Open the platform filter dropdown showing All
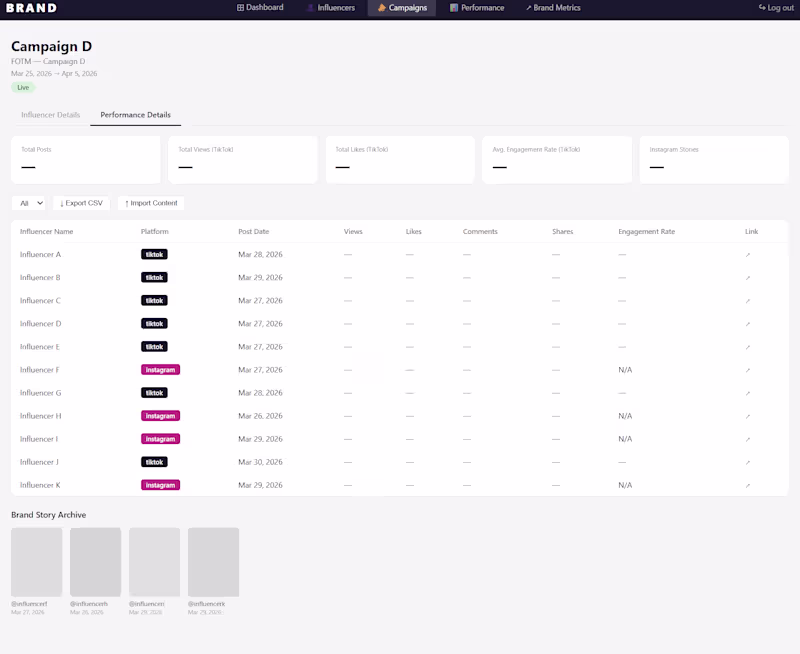 [x=28, y=202]
